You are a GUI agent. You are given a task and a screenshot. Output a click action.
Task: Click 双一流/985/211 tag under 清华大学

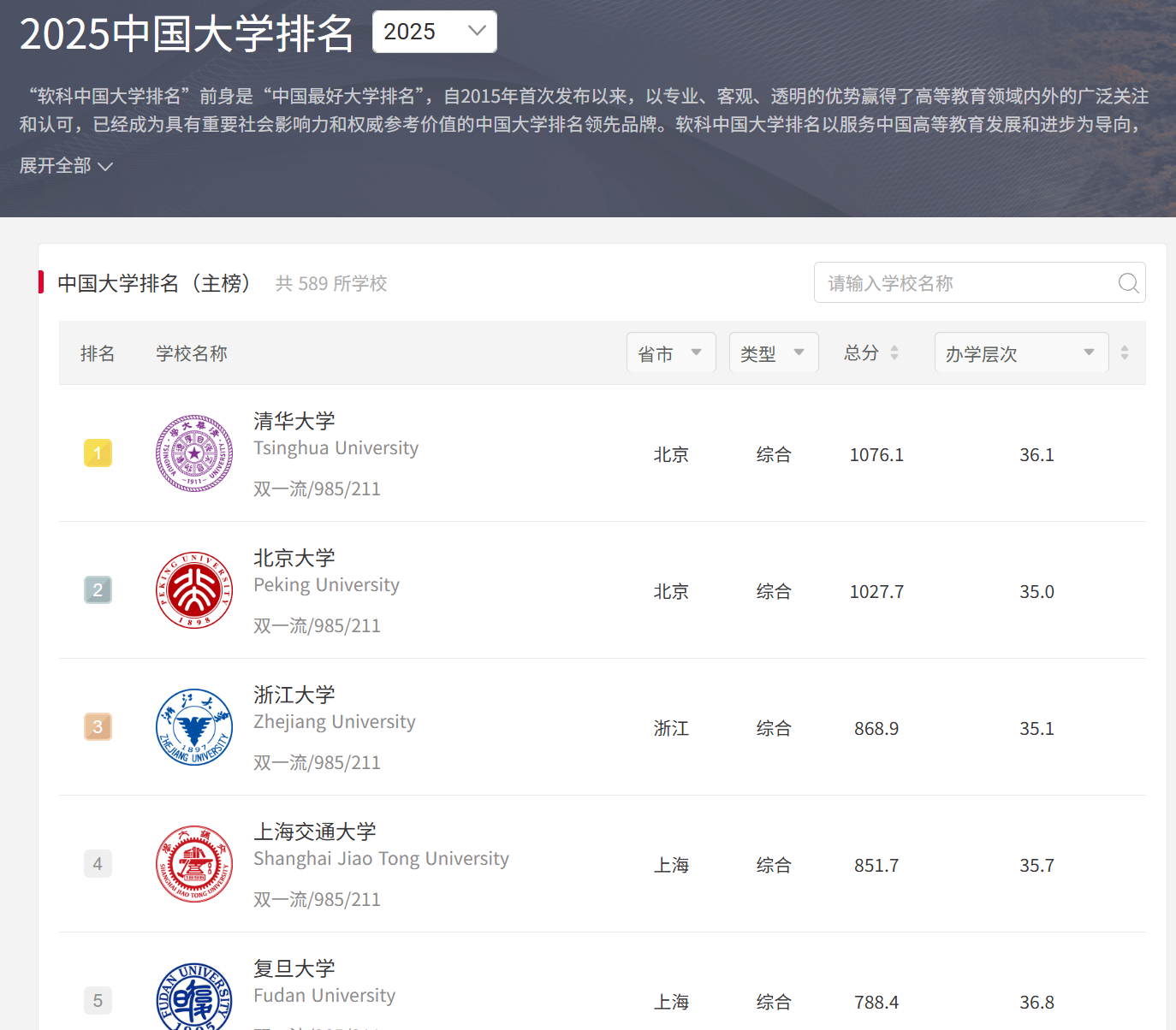click(317, 489)
